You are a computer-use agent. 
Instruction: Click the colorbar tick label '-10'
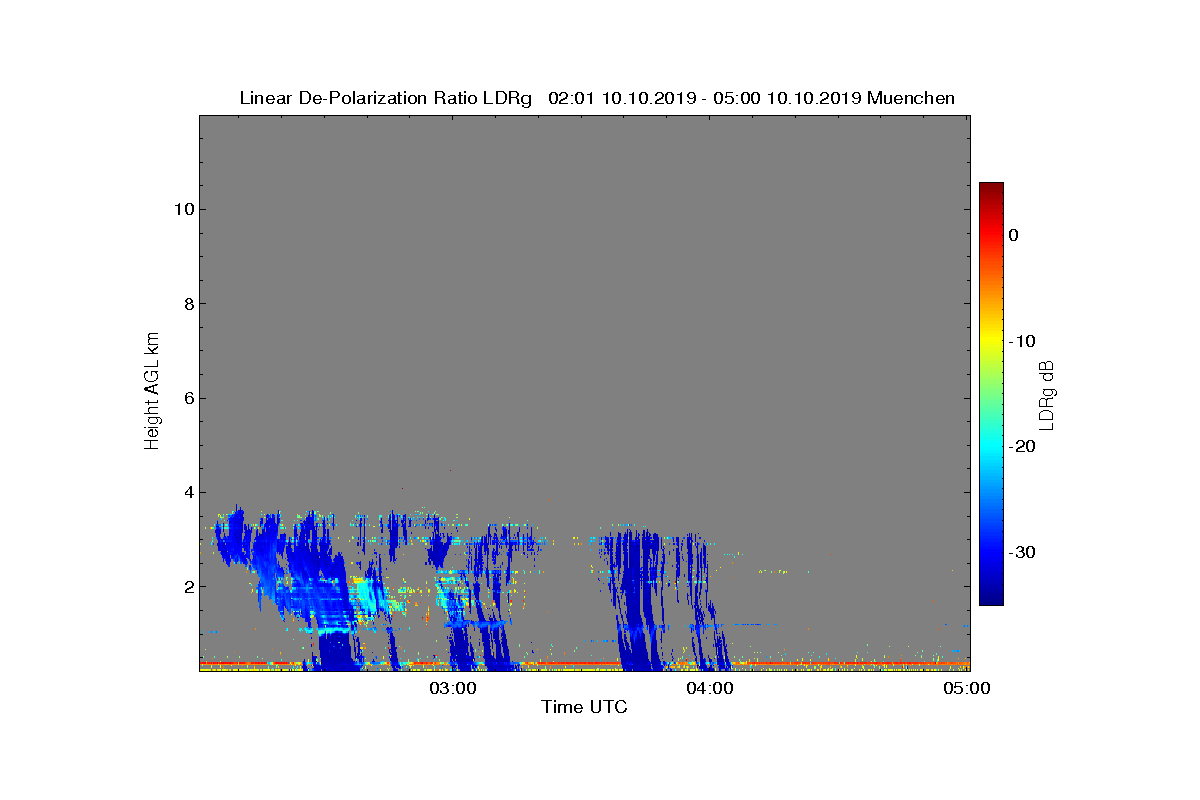[x=1022, y=341]
